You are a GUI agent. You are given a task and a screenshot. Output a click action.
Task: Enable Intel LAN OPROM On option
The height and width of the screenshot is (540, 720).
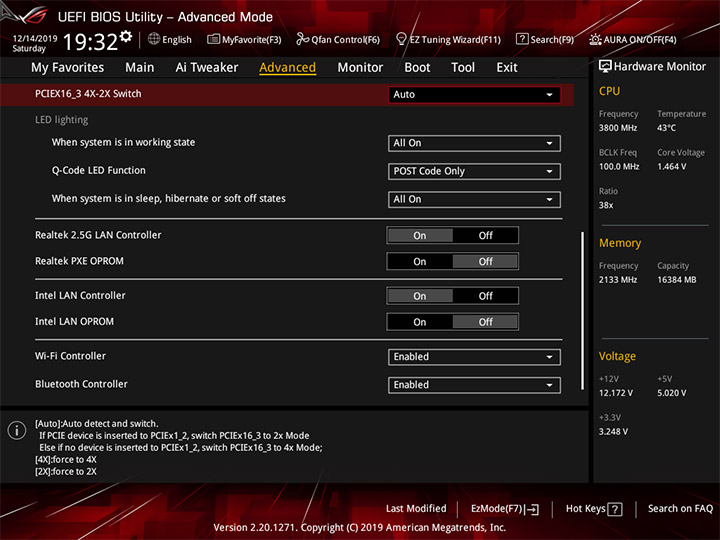(420, 322)
